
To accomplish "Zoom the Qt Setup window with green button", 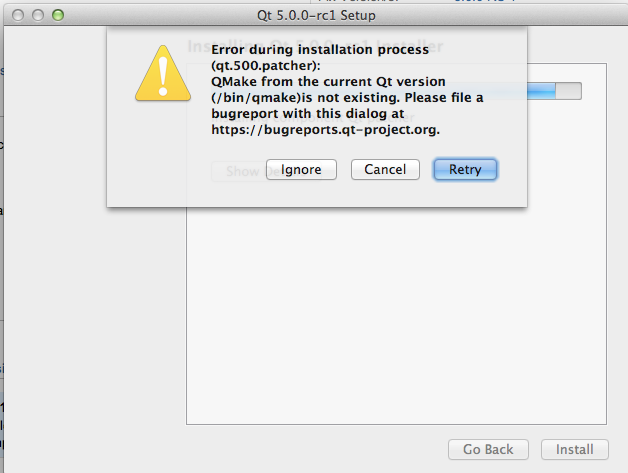I will coord(58,15).
